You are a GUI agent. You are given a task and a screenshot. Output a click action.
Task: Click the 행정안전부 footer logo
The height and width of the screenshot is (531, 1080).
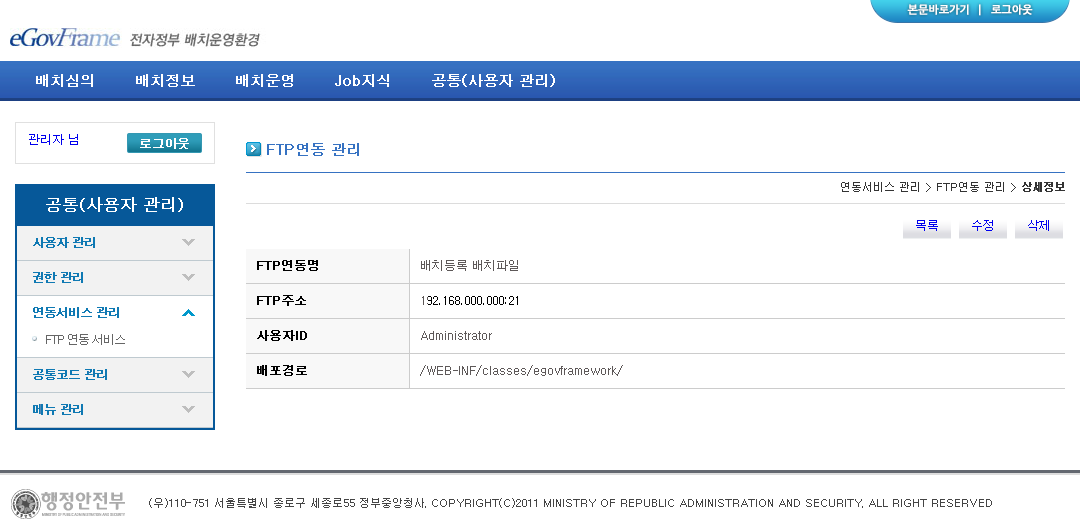(x=68, y=502)
